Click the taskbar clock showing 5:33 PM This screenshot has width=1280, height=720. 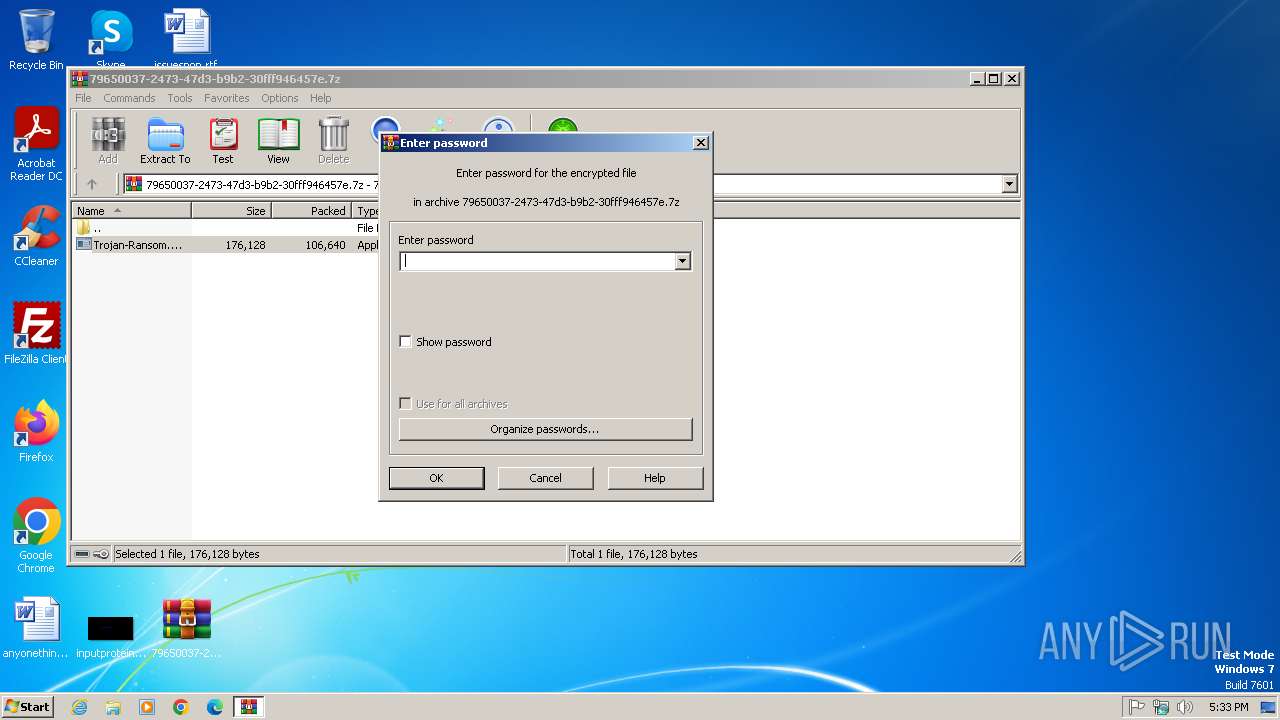[1228, 707]
